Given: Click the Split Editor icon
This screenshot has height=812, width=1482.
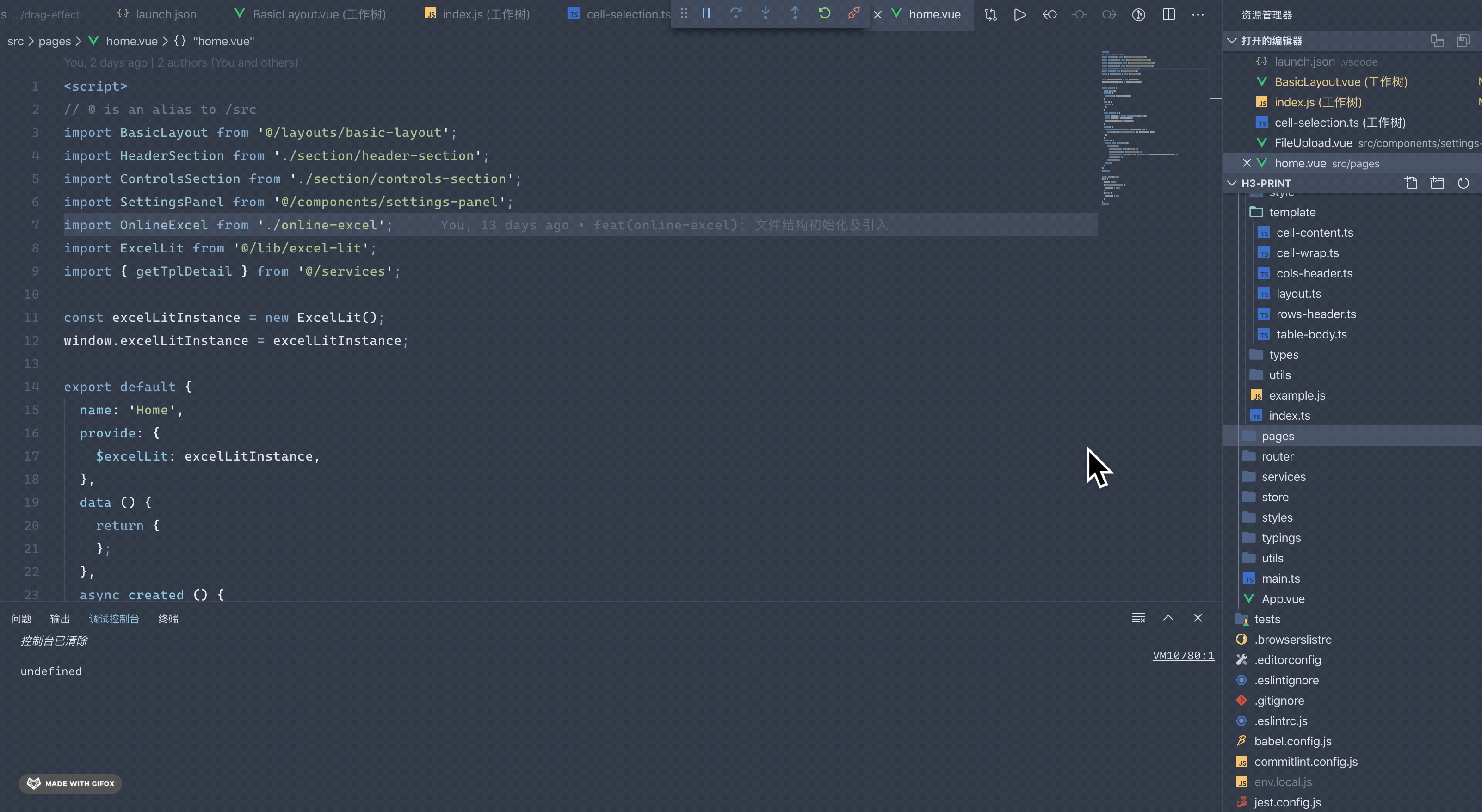Looking at the screenshot, I should click(x=1168, y=14).
